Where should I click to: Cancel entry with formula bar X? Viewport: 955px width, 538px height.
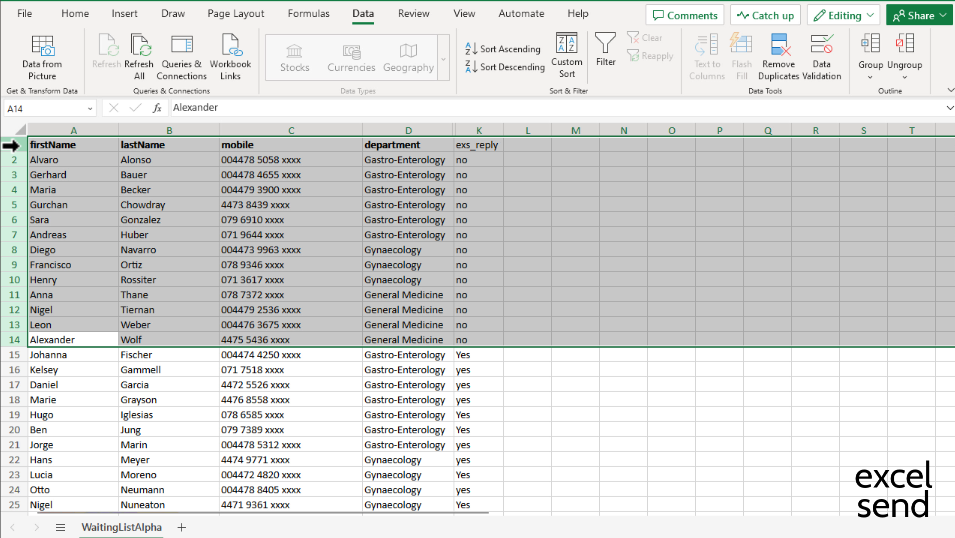[x=113, y=108]
